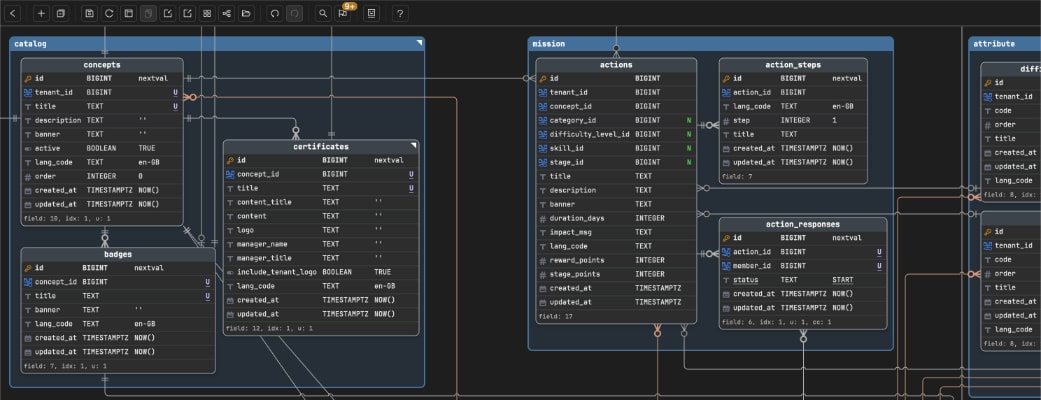Open the flag notifications with 9+ badge
This screenshot has height=400, width=1041.
pos(343,13)
